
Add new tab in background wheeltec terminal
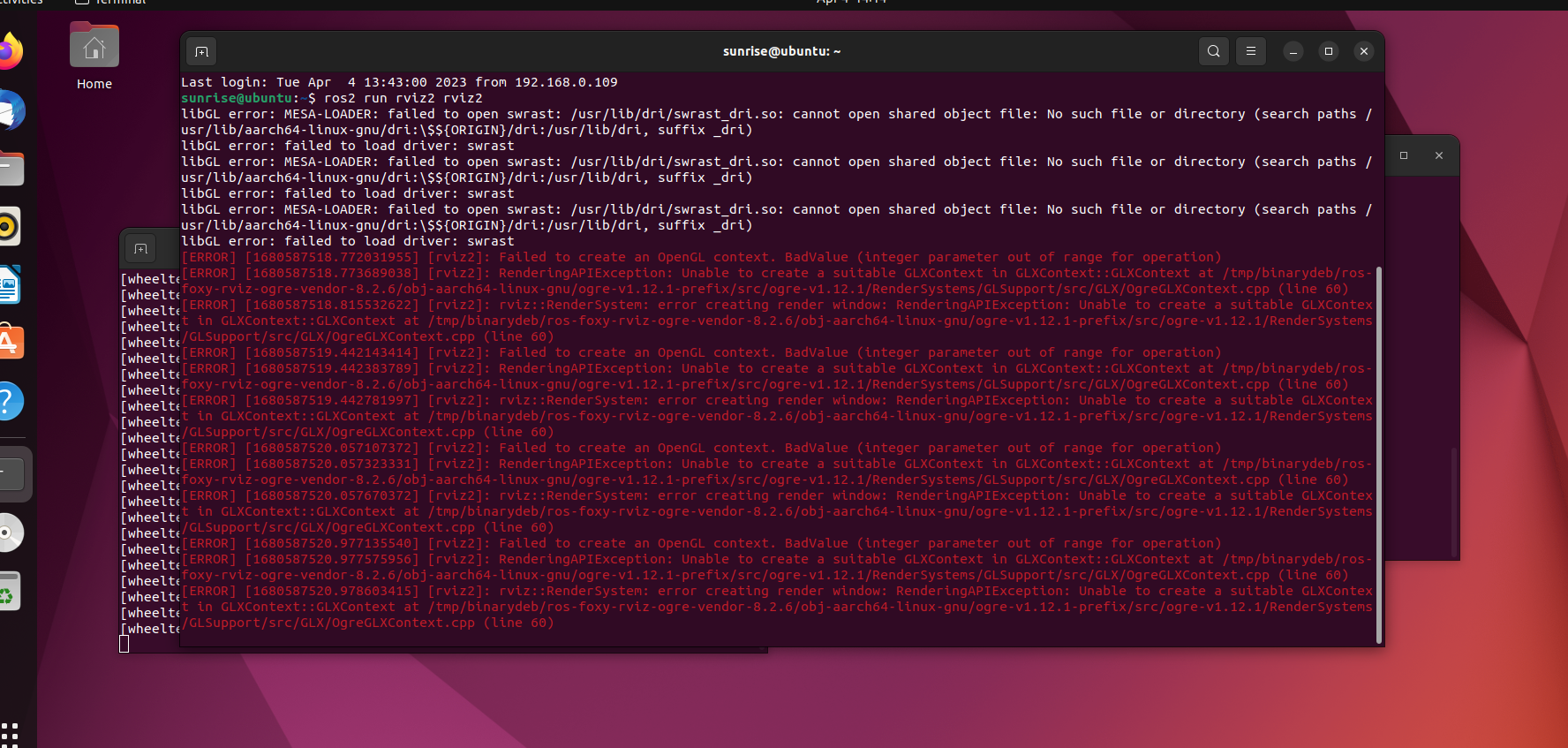pos(140,249)
